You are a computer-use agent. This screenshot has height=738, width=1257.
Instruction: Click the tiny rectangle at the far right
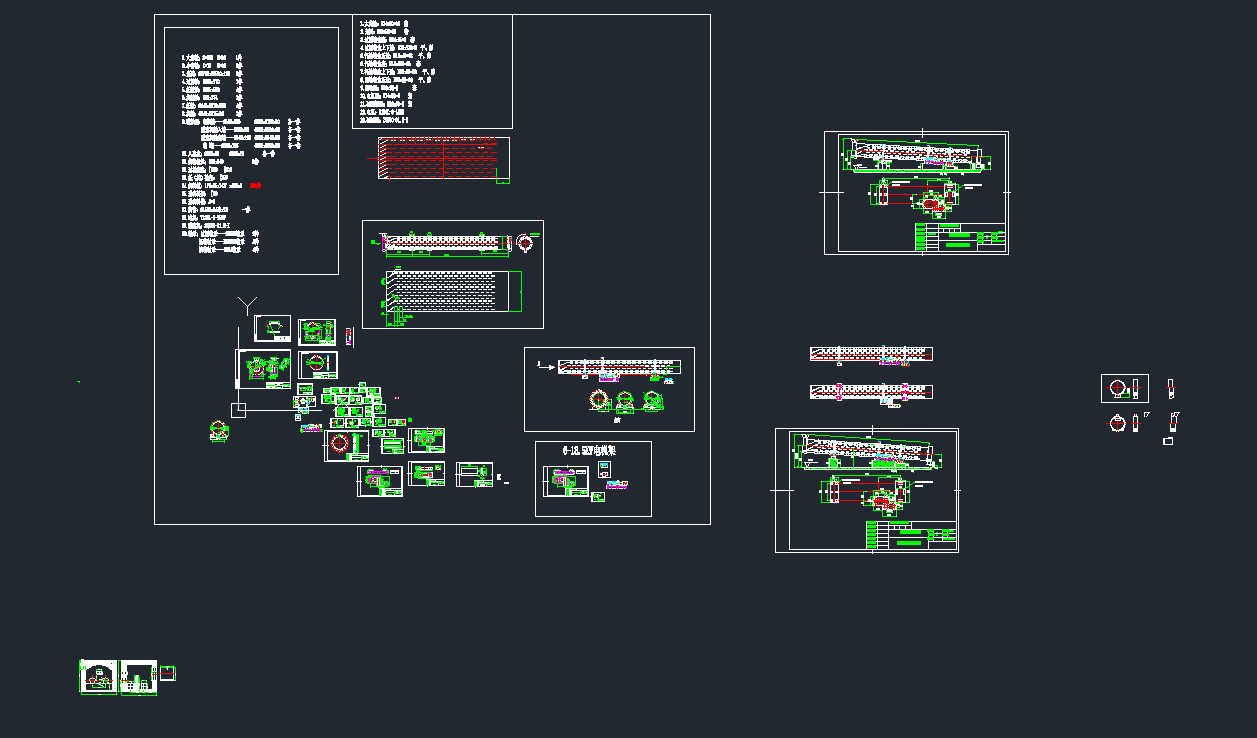point(1167,440)
